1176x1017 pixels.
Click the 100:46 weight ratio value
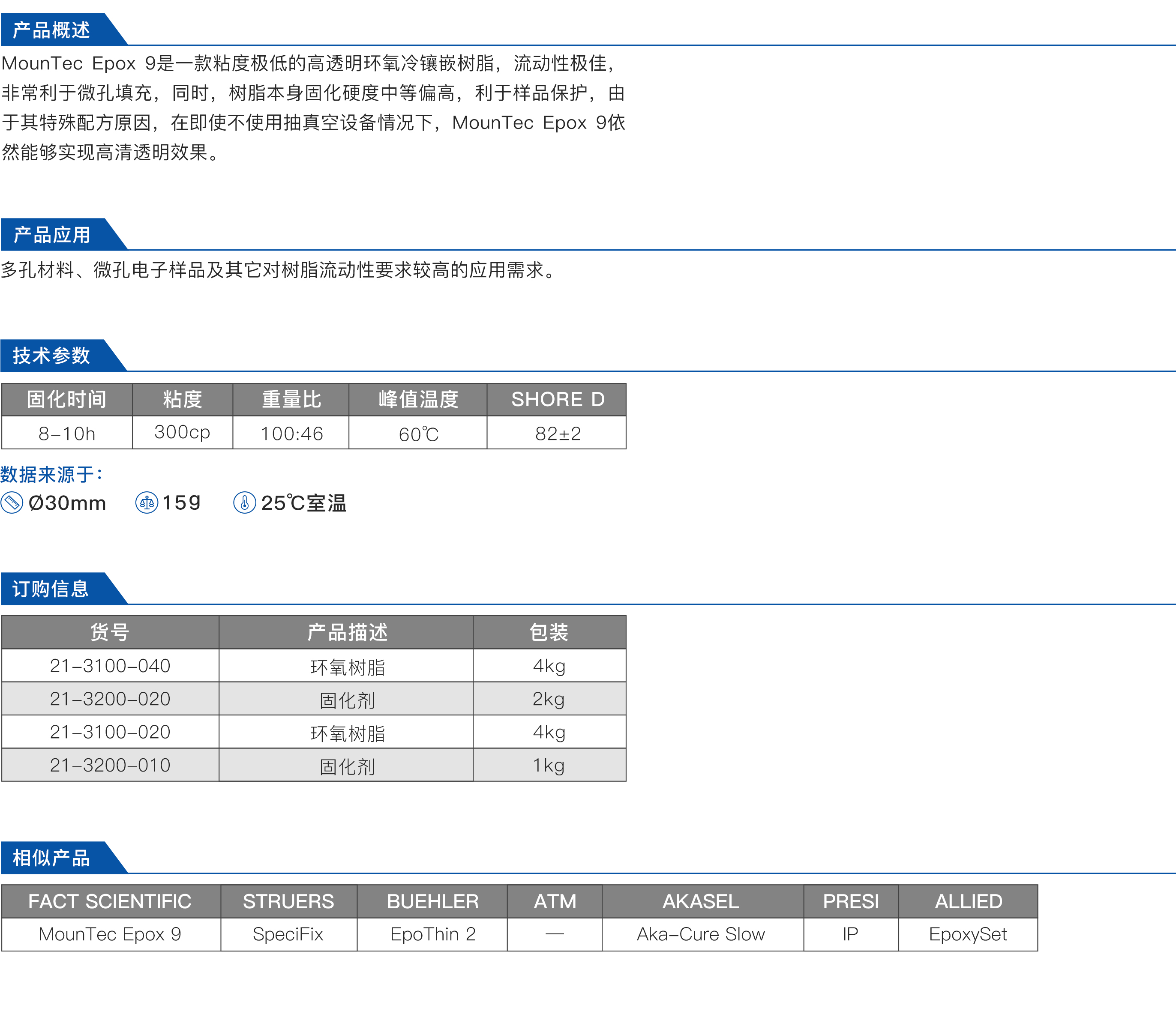tap(292, 434)
